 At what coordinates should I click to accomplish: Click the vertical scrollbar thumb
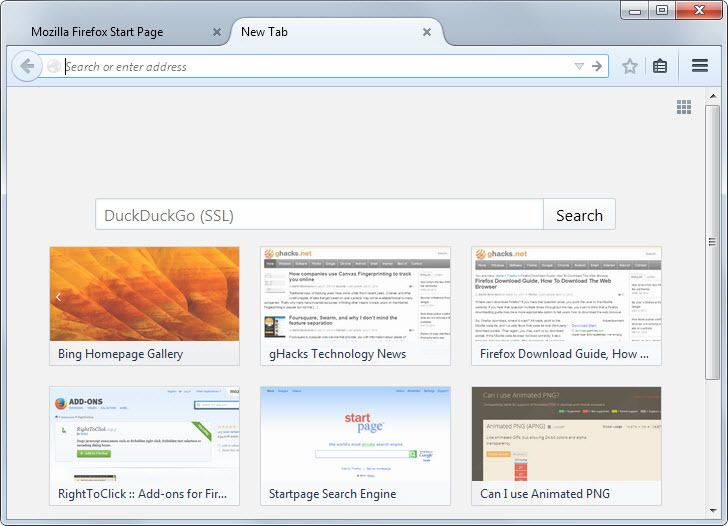pos(712,242)
